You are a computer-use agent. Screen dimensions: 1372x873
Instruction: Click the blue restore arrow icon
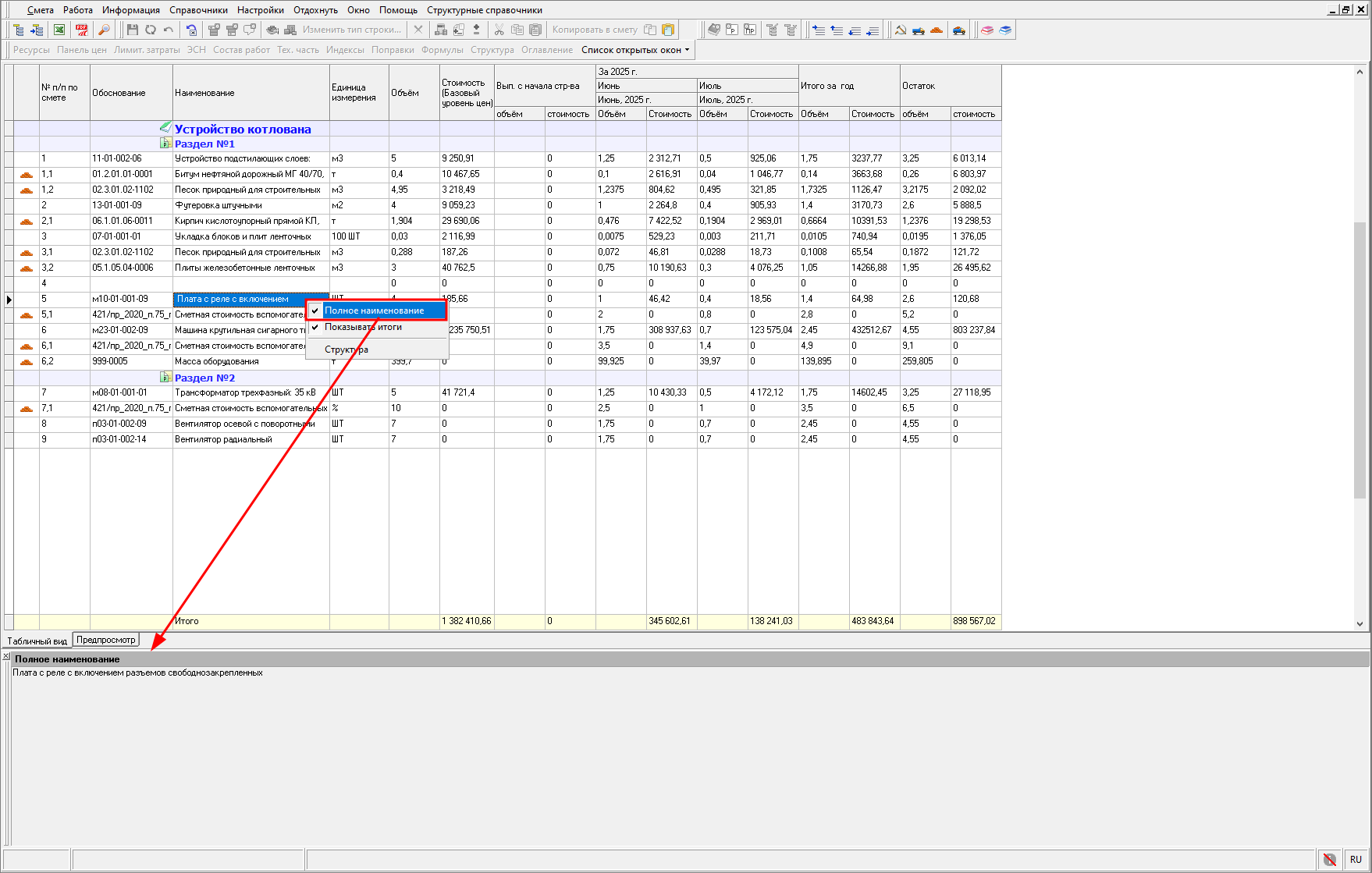click(x=191, y=30)
